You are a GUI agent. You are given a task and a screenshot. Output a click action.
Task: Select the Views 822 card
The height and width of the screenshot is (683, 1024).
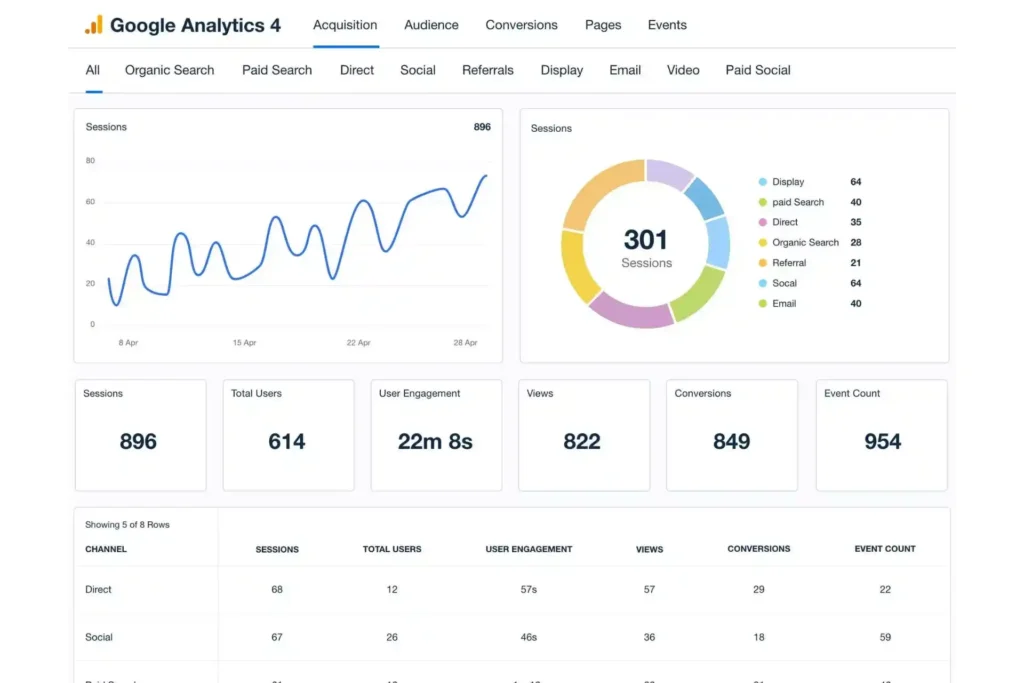point(584,435)
